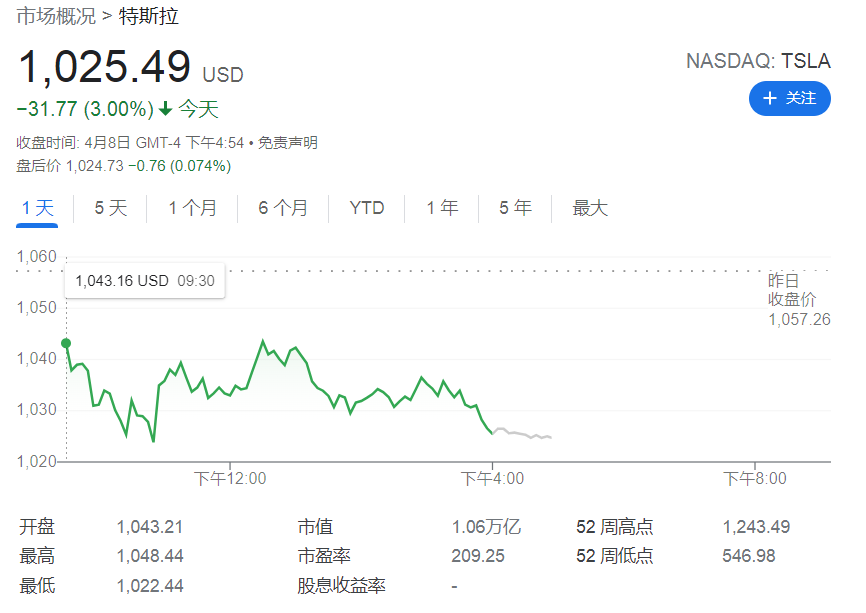
Task: Click the 特斯拉 breadcrumb text
Action: point(149,16)
